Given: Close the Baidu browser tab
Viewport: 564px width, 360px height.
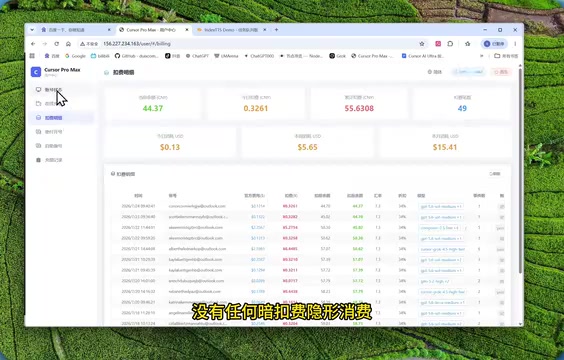Looking at the screenshot, I should 109,30.
